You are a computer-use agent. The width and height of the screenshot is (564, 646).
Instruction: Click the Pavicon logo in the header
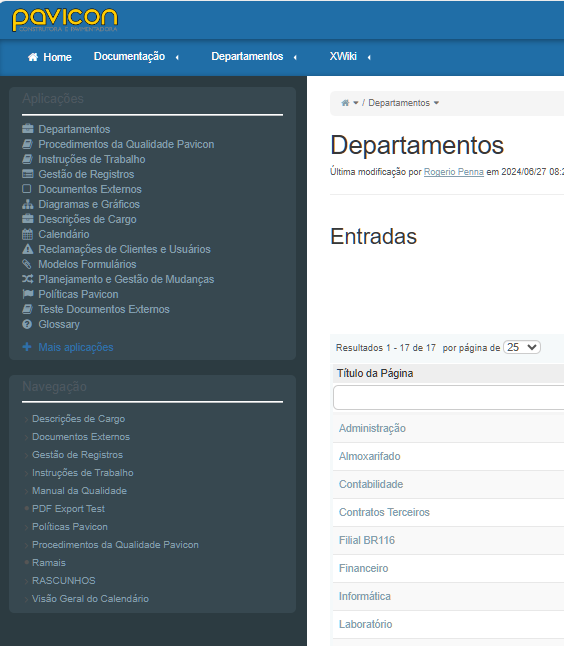(x=65, y=20)
